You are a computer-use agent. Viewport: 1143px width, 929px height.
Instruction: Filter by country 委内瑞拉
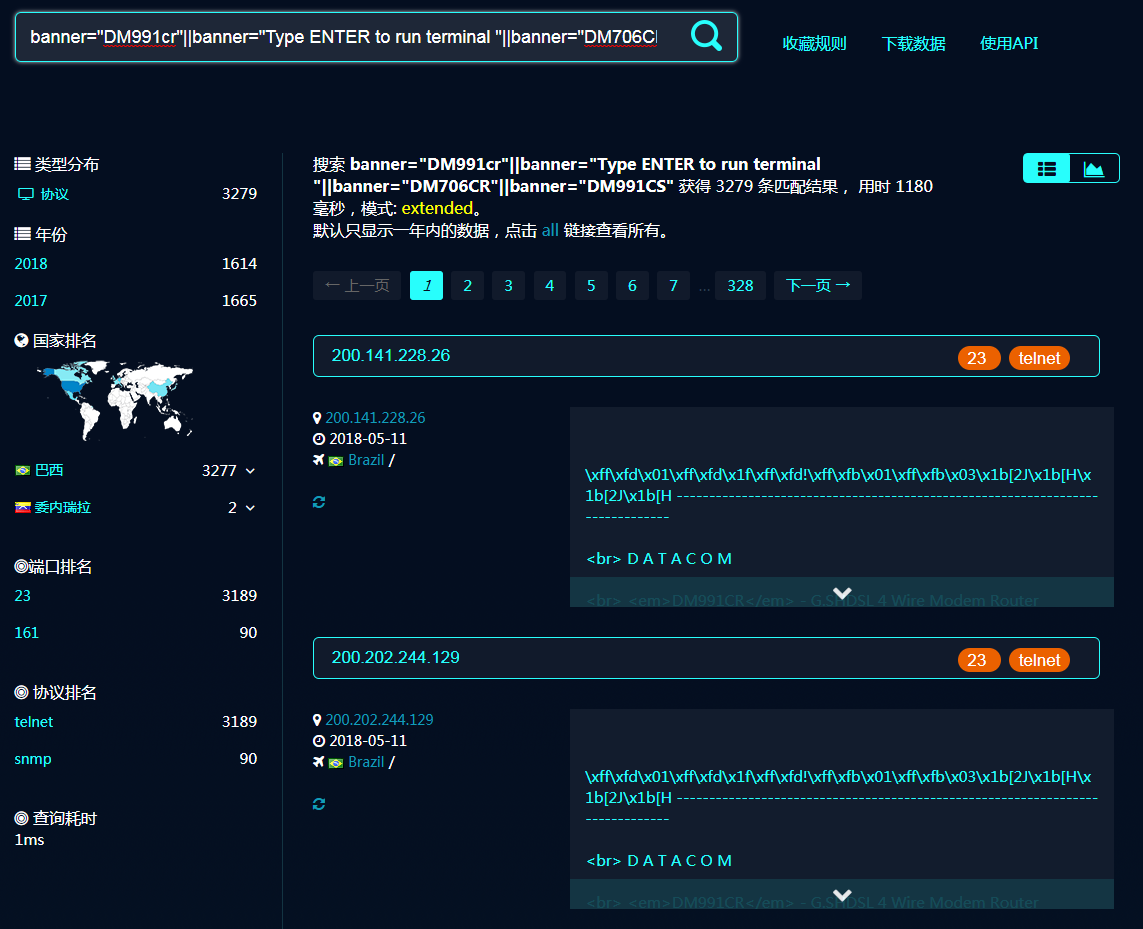(63, 507)
